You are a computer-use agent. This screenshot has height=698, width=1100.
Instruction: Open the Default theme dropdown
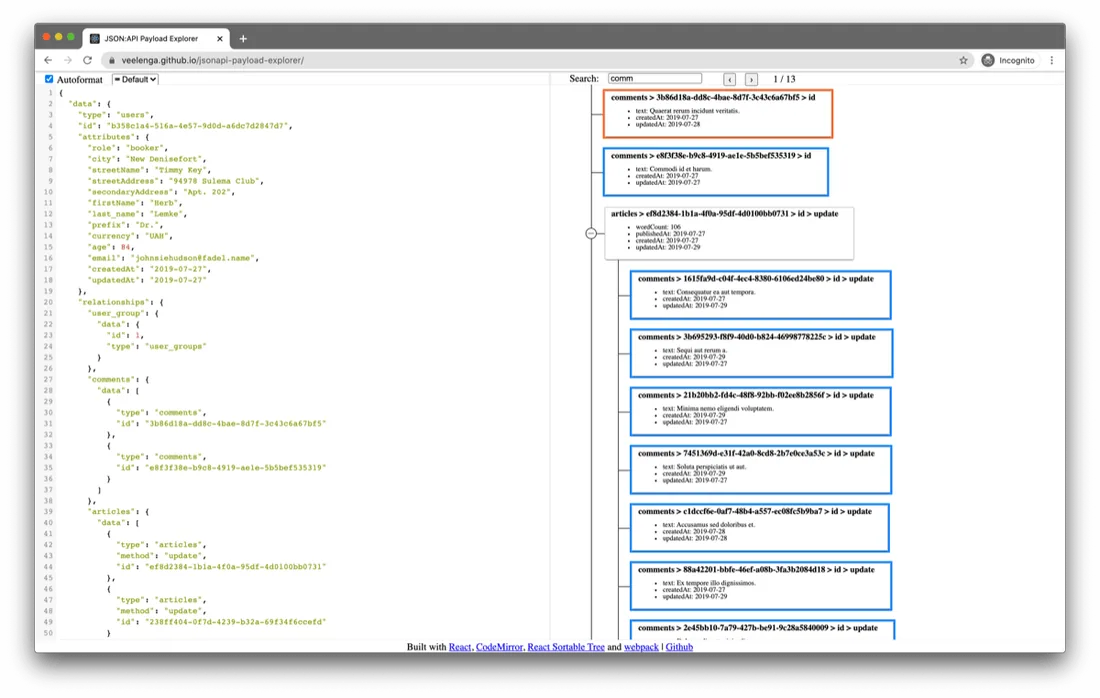tap(135, 79)
